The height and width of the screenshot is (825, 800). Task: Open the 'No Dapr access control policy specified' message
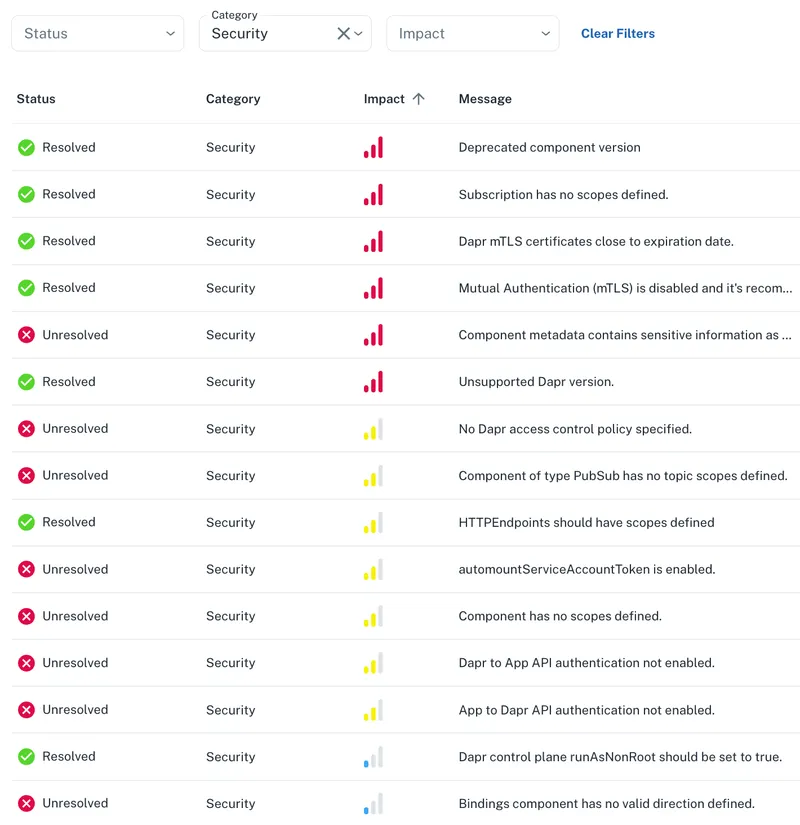click(575, 429)
